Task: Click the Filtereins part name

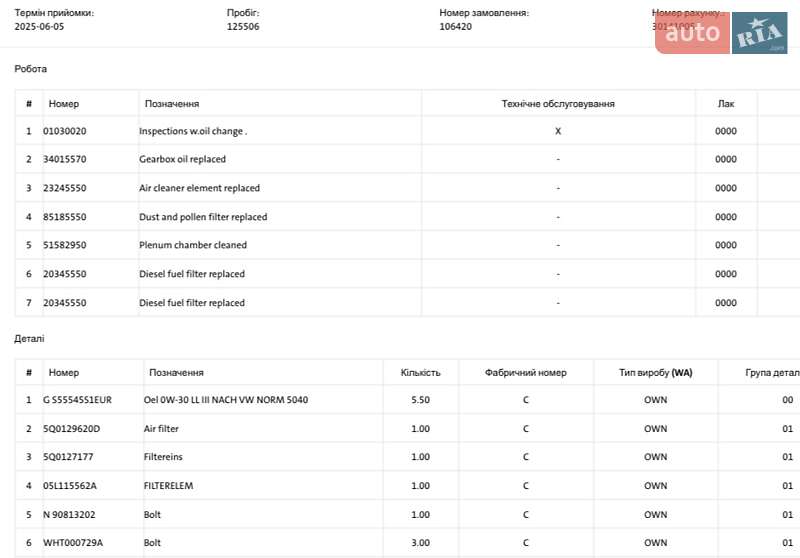Action: point(163,457)
